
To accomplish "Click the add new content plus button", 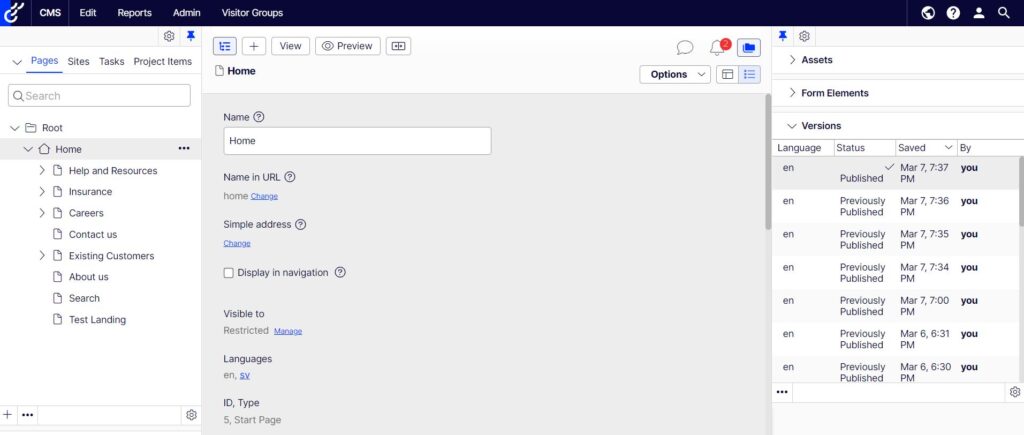I will click(x=254, y=46).
